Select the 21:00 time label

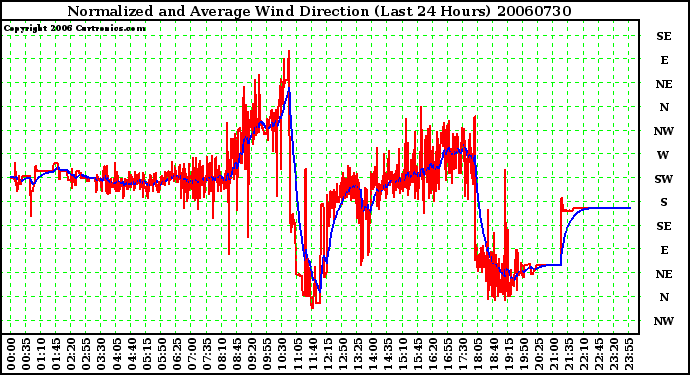pyautogui.click(x=554, y=354)
